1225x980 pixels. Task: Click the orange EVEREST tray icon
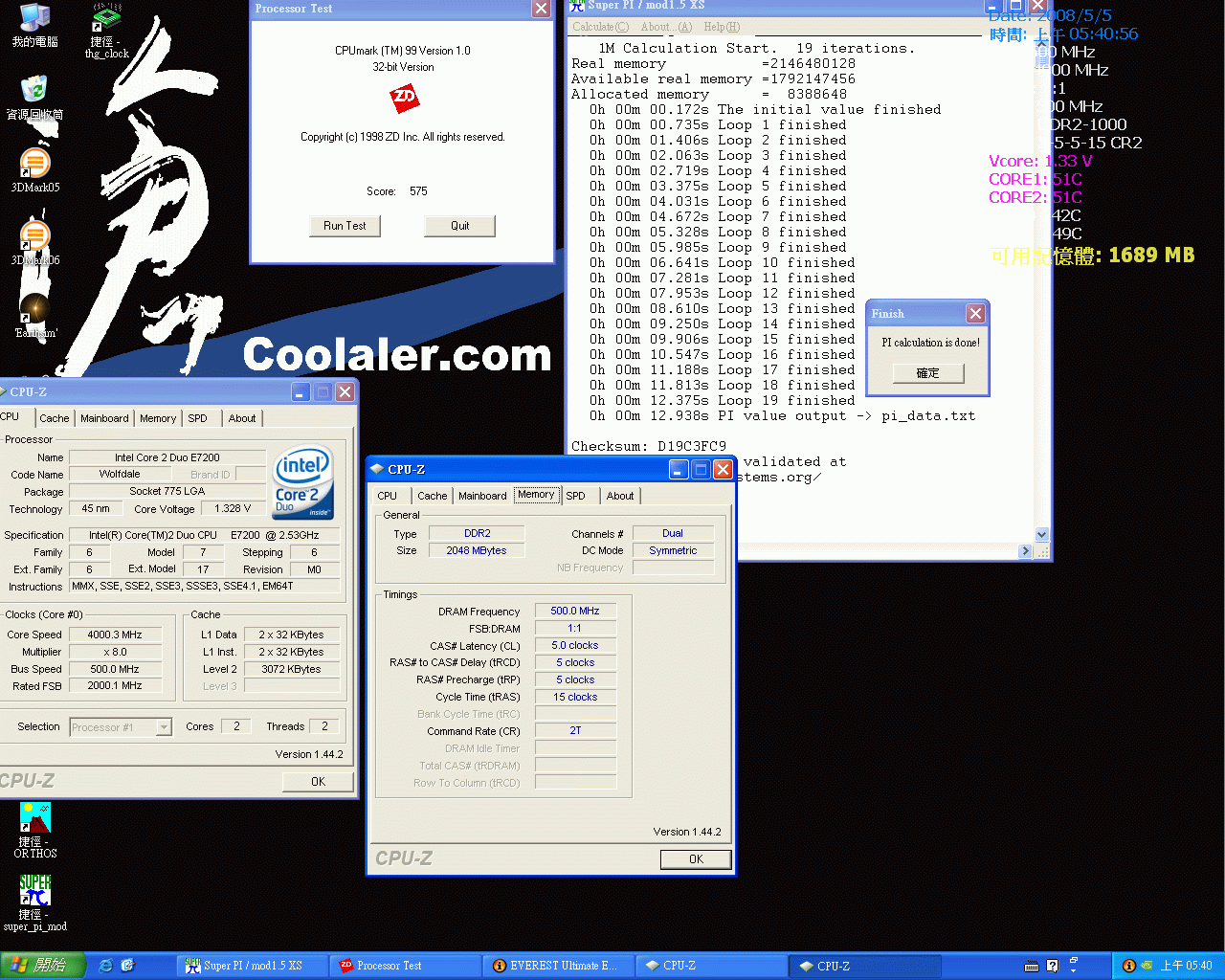[x=1128, y=966]
